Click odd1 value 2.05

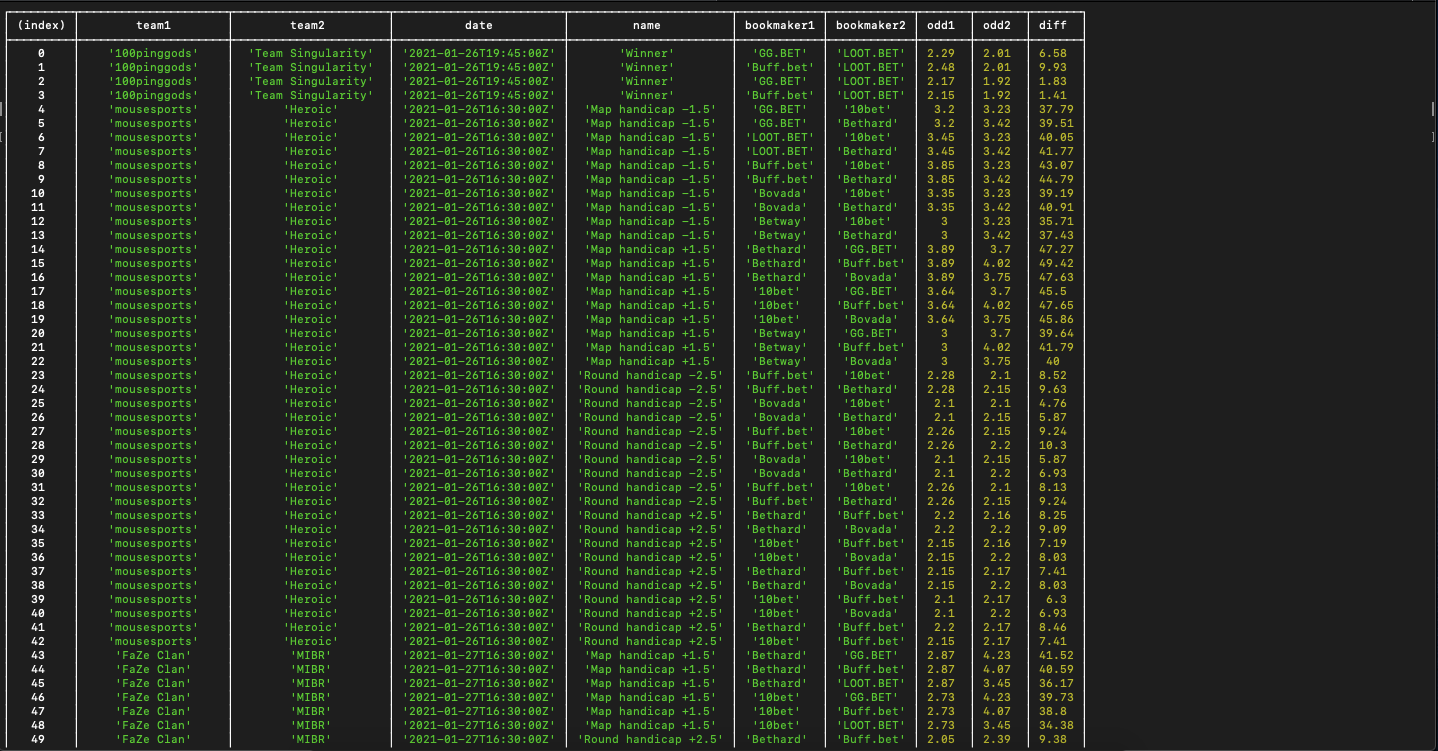(x=941, y=739)
